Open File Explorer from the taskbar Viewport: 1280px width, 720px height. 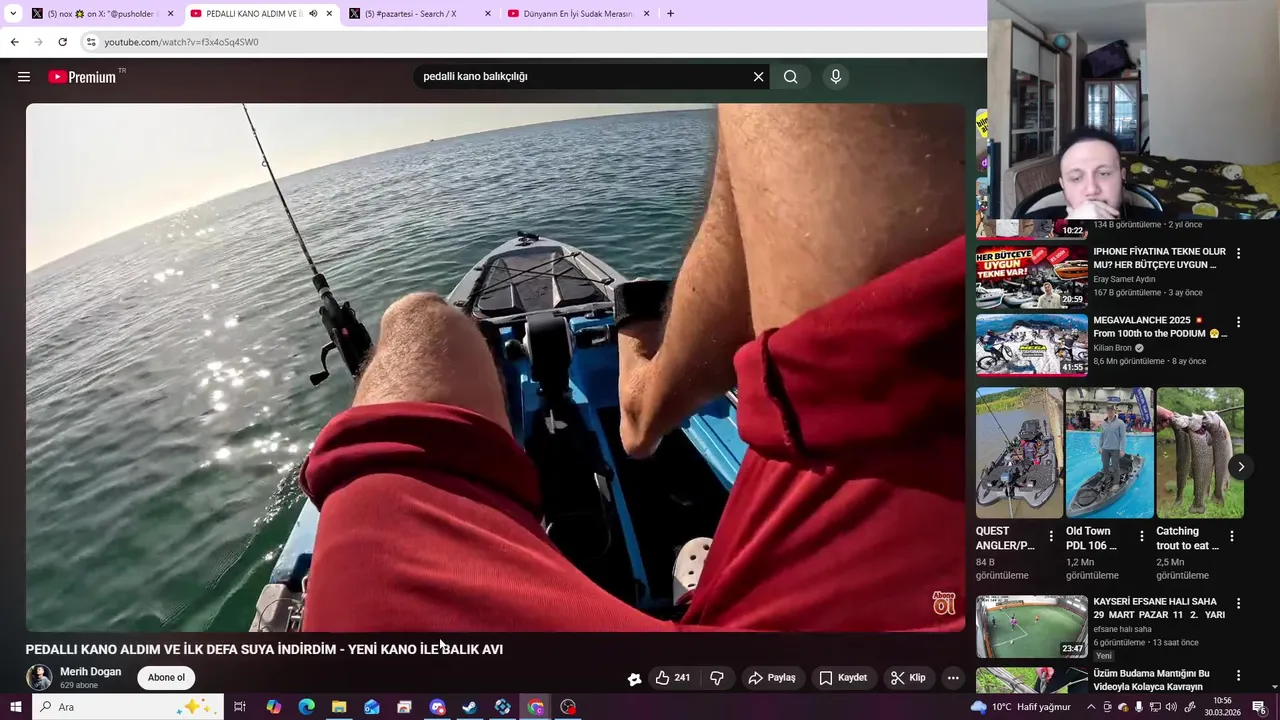[339, 707]
